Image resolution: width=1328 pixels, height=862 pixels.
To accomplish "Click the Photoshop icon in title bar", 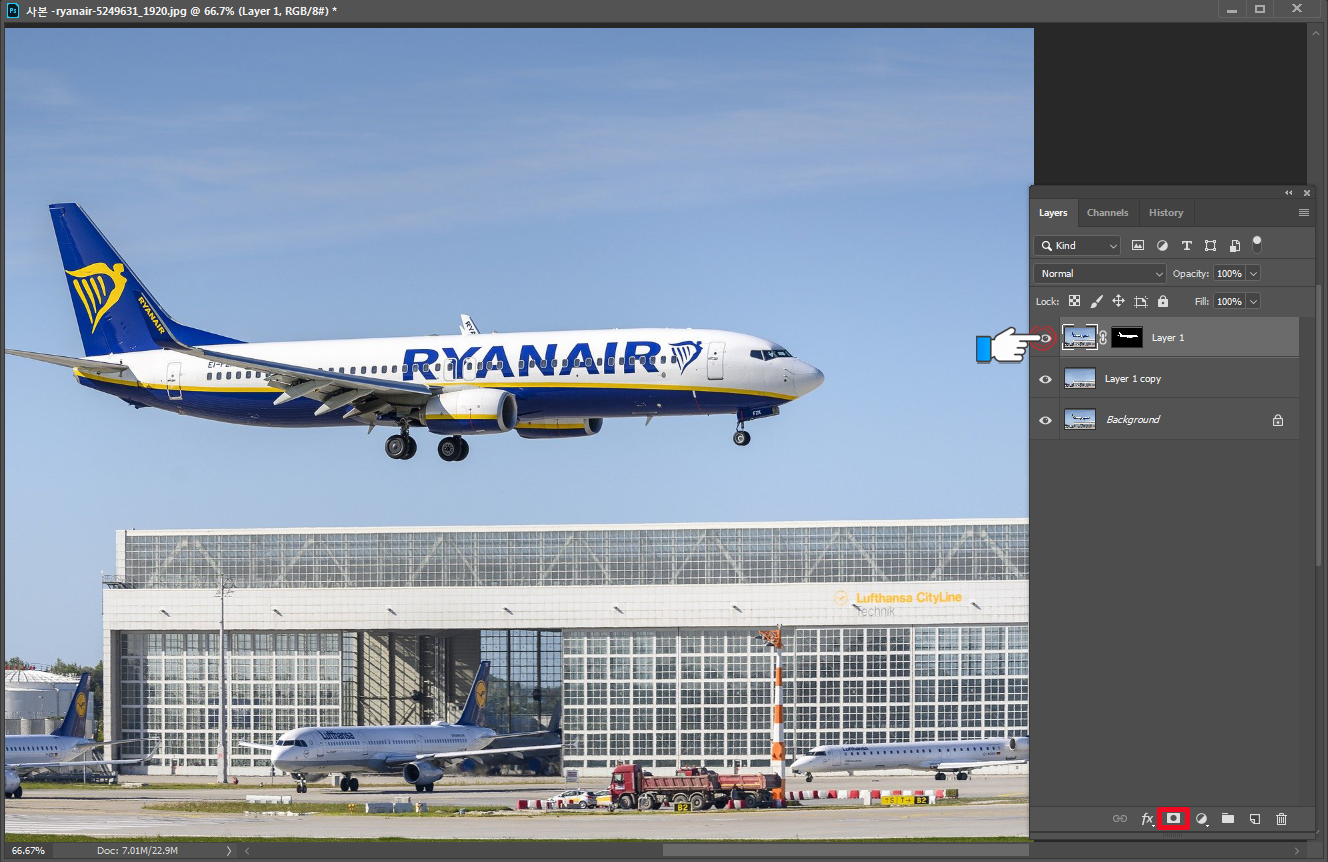I will (x=13, y=9).
